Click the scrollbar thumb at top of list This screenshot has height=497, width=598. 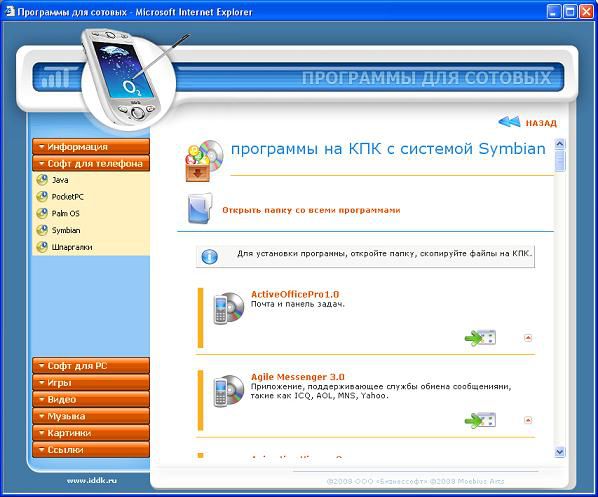tap(559, 161)
